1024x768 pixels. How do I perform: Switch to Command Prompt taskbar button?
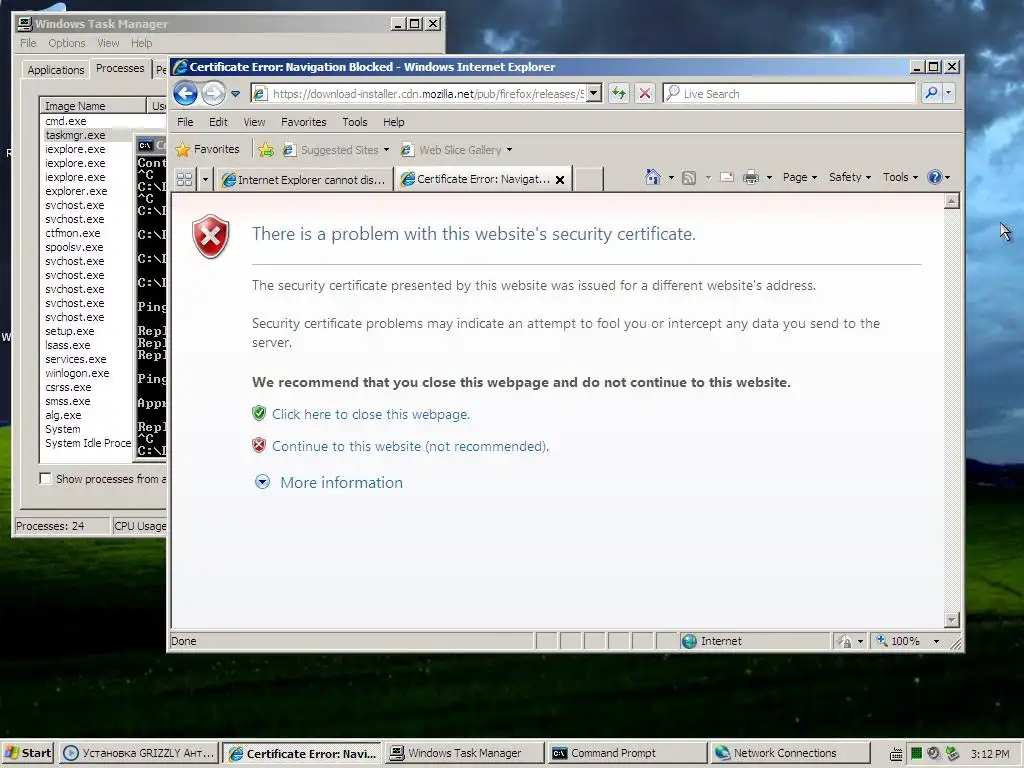(x=627, y=753)
